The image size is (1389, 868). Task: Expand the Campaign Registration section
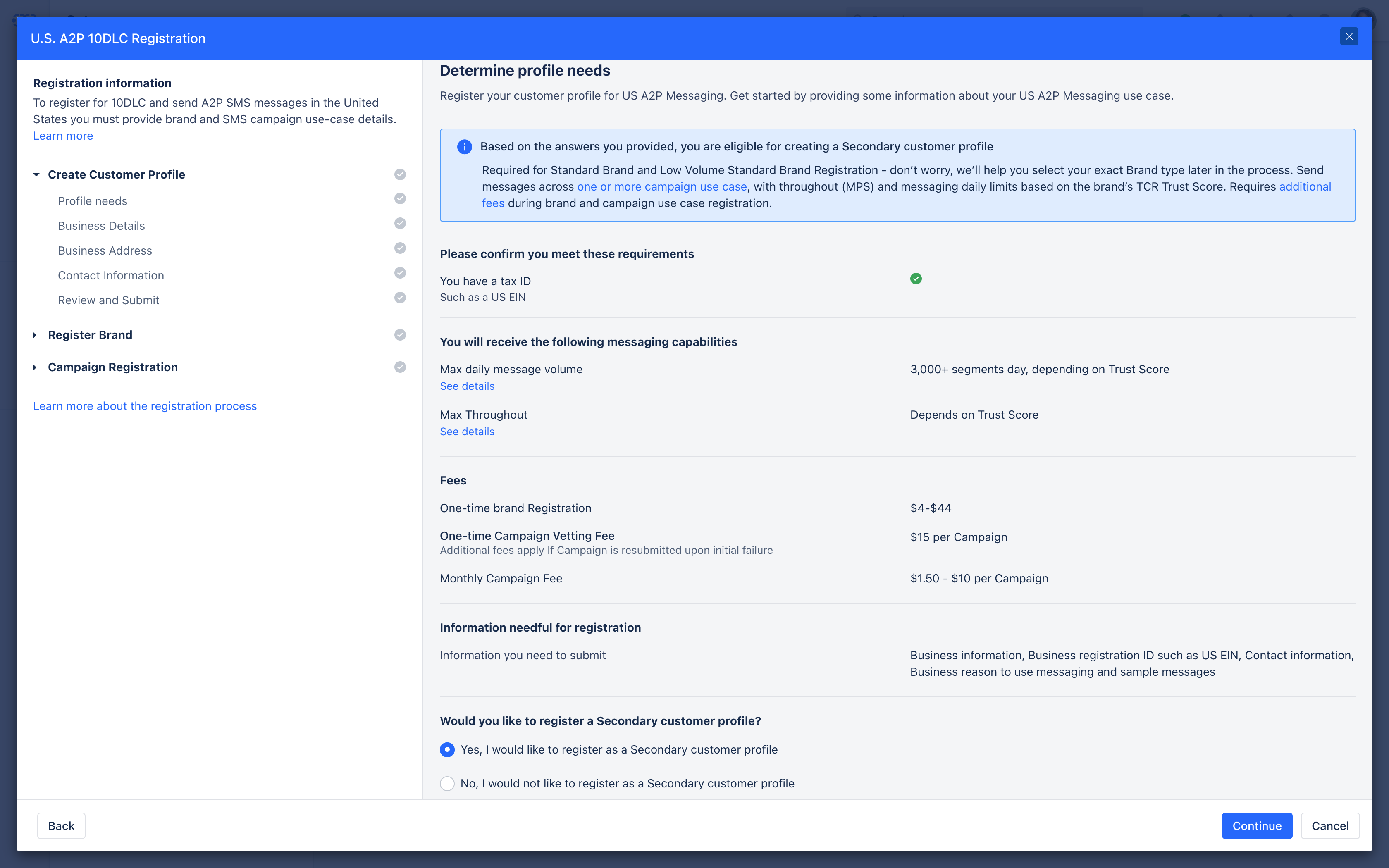point(35,367)
